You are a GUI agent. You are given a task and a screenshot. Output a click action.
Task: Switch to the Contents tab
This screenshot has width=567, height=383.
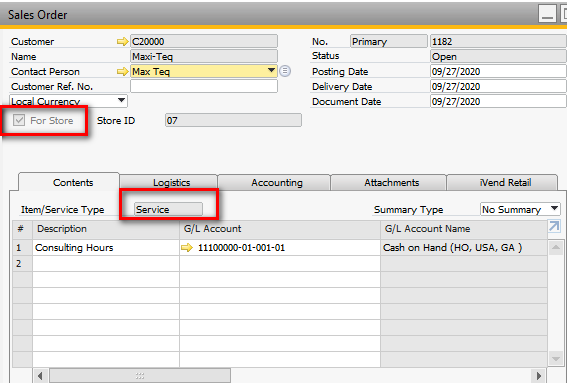(69, 182)
